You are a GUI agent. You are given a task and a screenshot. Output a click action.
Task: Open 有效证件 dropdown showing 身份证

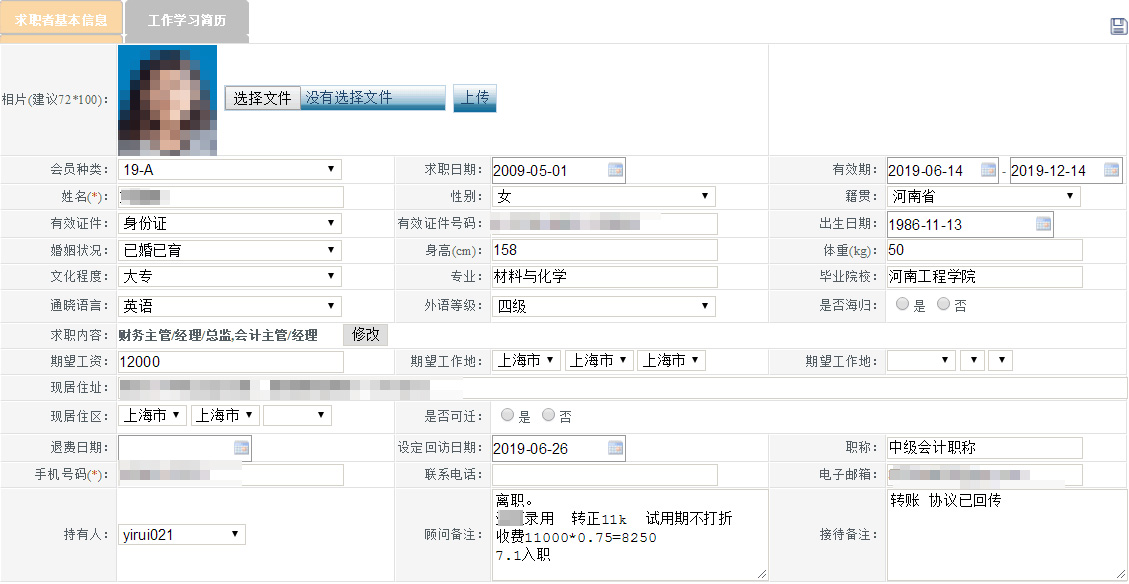click(x=230, y=224)
